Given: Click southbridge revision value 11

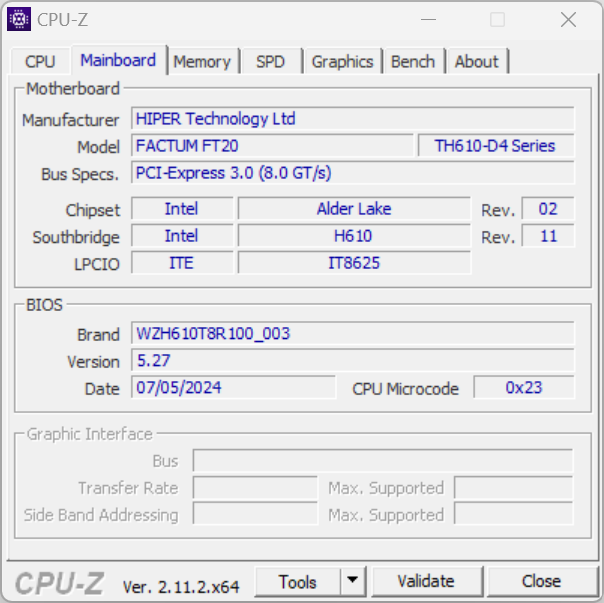Looking at the screenshot, I should click(x=548, y=236).
